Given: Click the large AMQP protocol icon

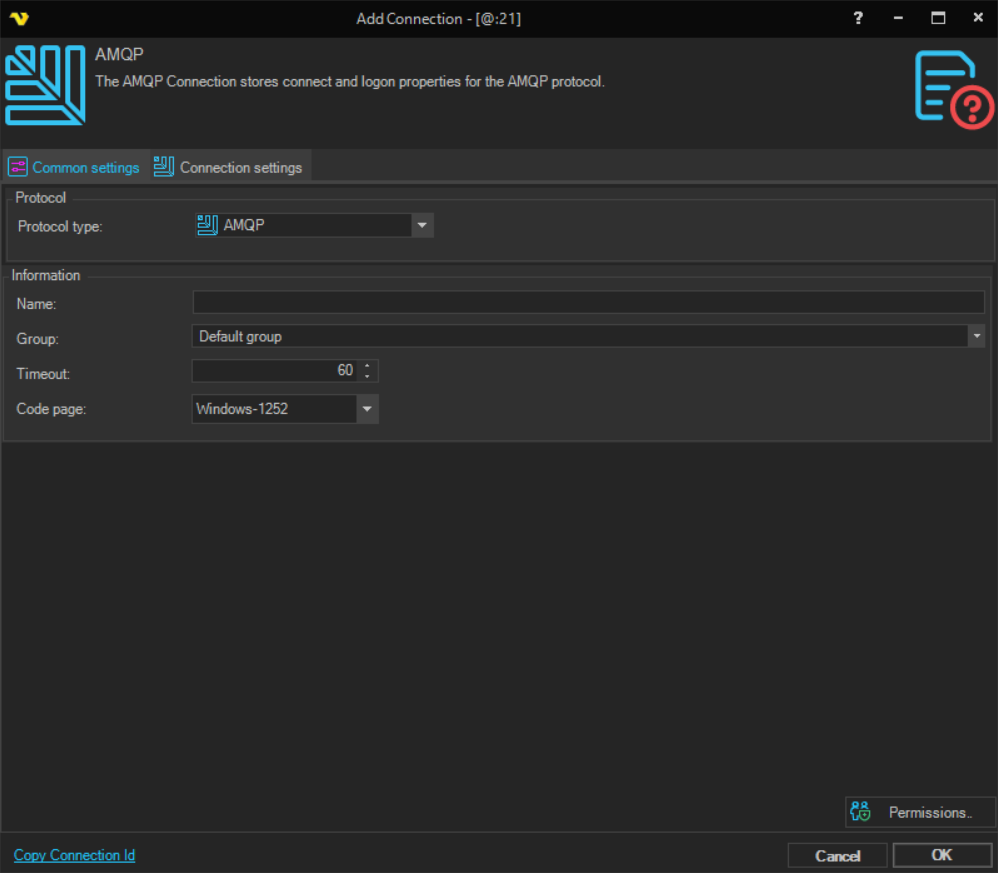Looking at the screenshot, I should 45,86.
